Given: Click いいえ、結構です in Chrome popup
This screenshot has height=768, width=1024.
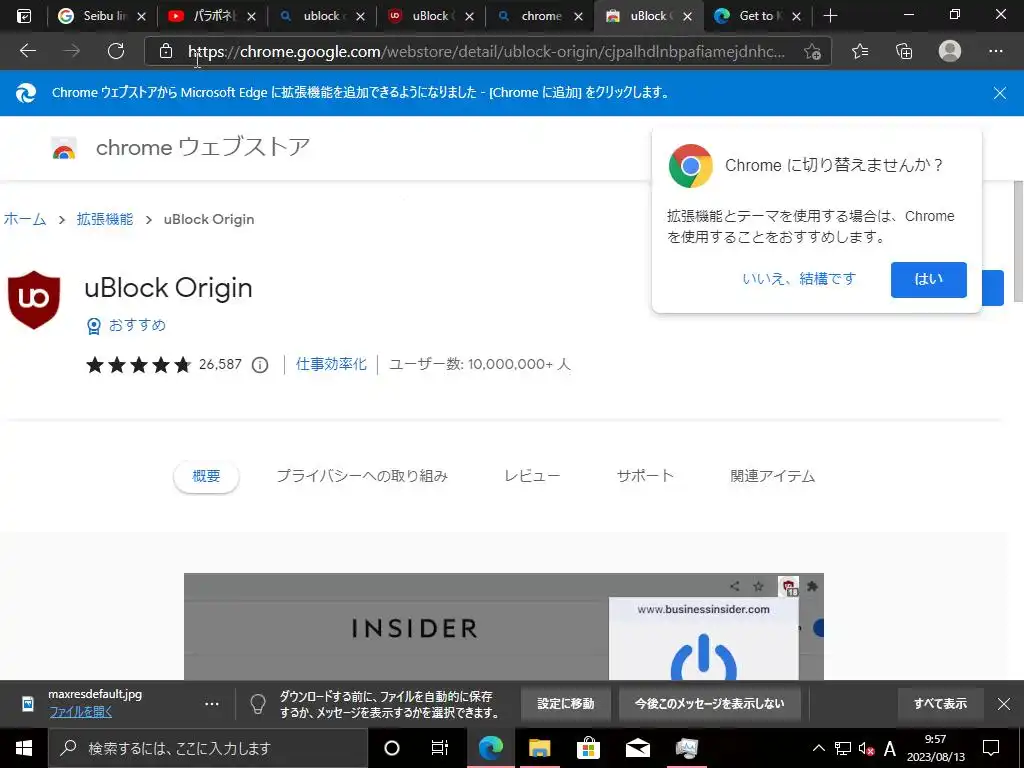Looking at the screenshot, I should coord(799,279).
